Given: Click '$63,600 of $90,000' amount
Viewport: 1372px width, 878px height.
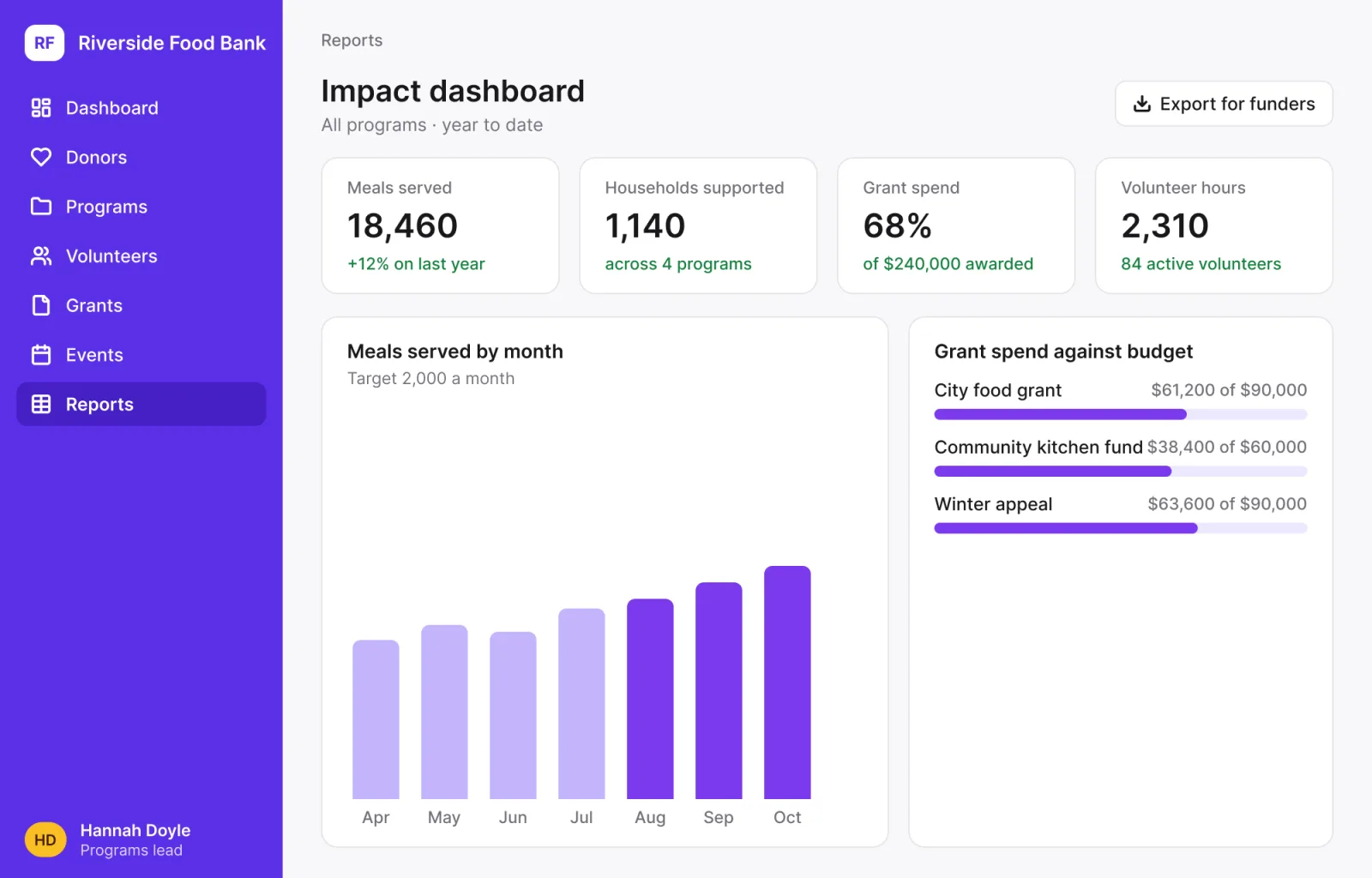Looking at the screenshot, I should (1227, 504).
